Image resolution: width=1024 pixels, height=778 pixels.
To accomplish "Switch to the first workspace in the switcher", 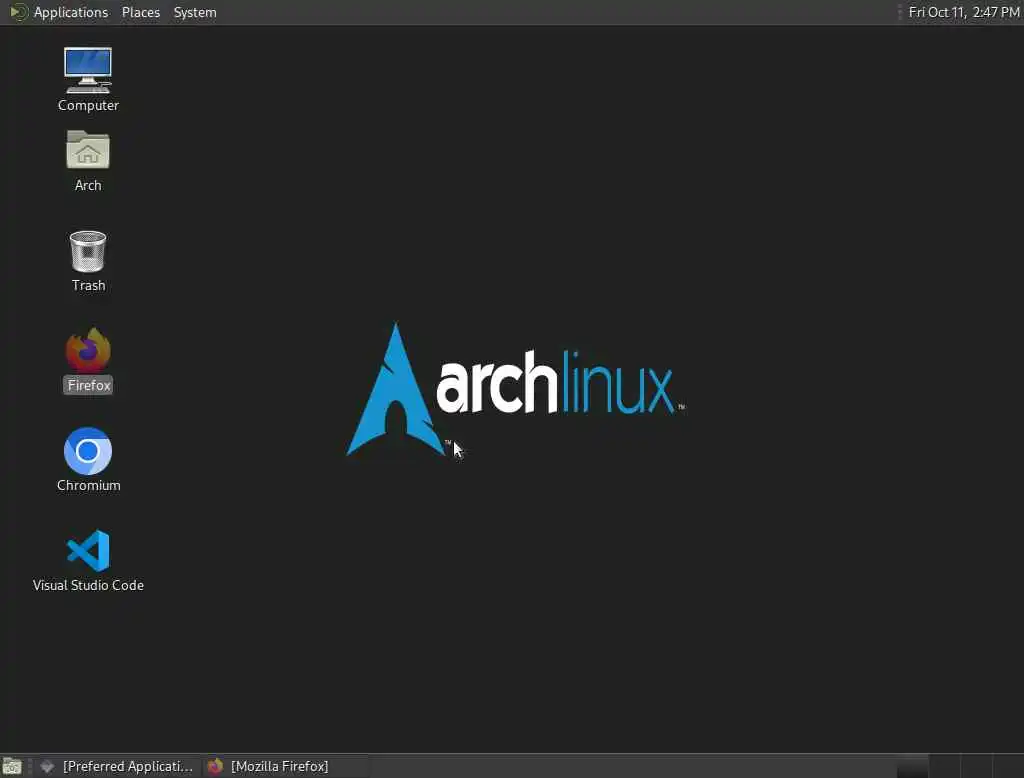I will coord(912,766).
